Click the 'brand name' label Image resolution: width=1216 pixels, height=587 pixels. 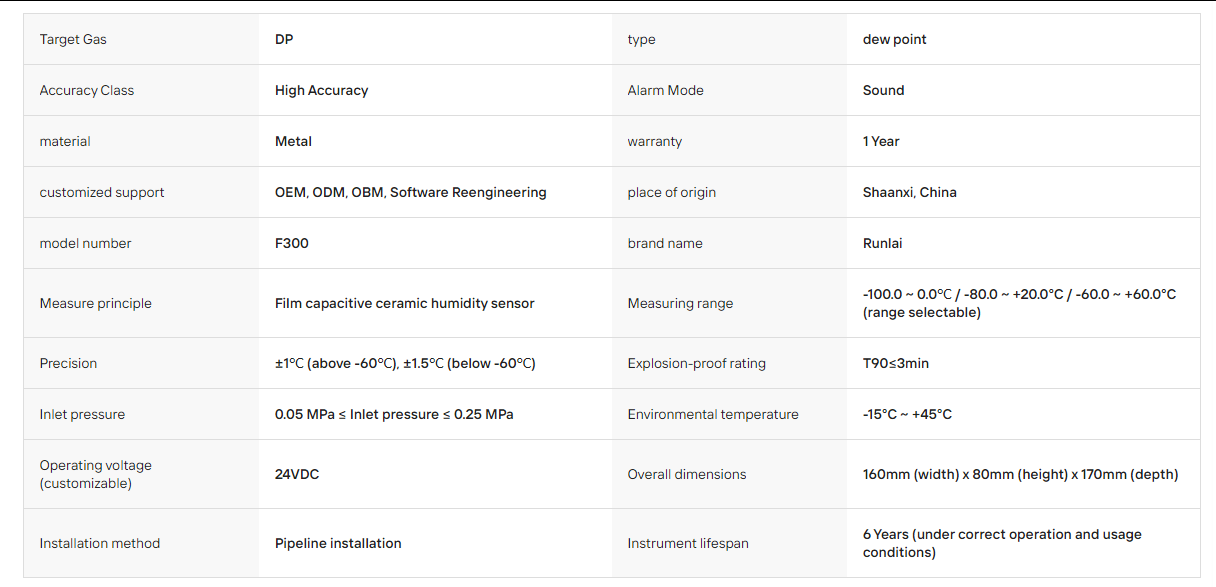click(665, 243)
